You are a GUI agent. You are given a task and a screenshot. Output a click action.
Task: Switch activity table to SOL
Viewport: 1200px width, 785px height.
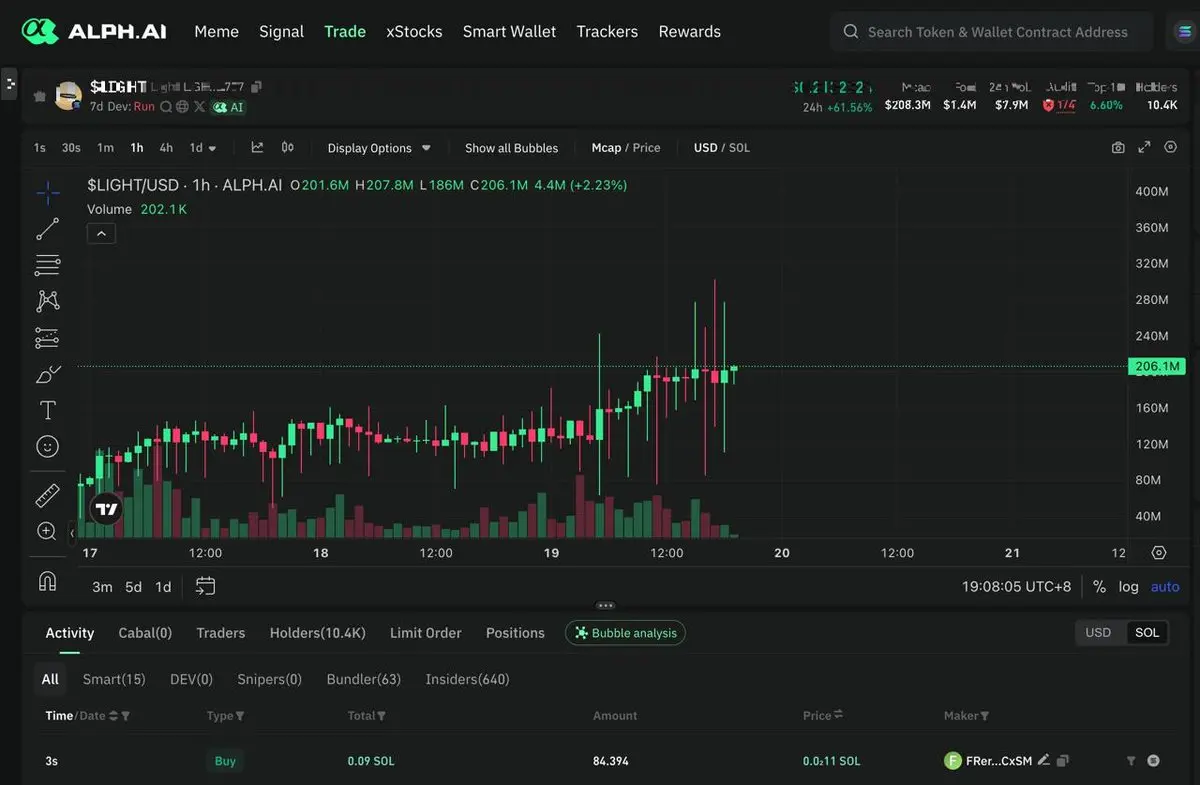1147,632
